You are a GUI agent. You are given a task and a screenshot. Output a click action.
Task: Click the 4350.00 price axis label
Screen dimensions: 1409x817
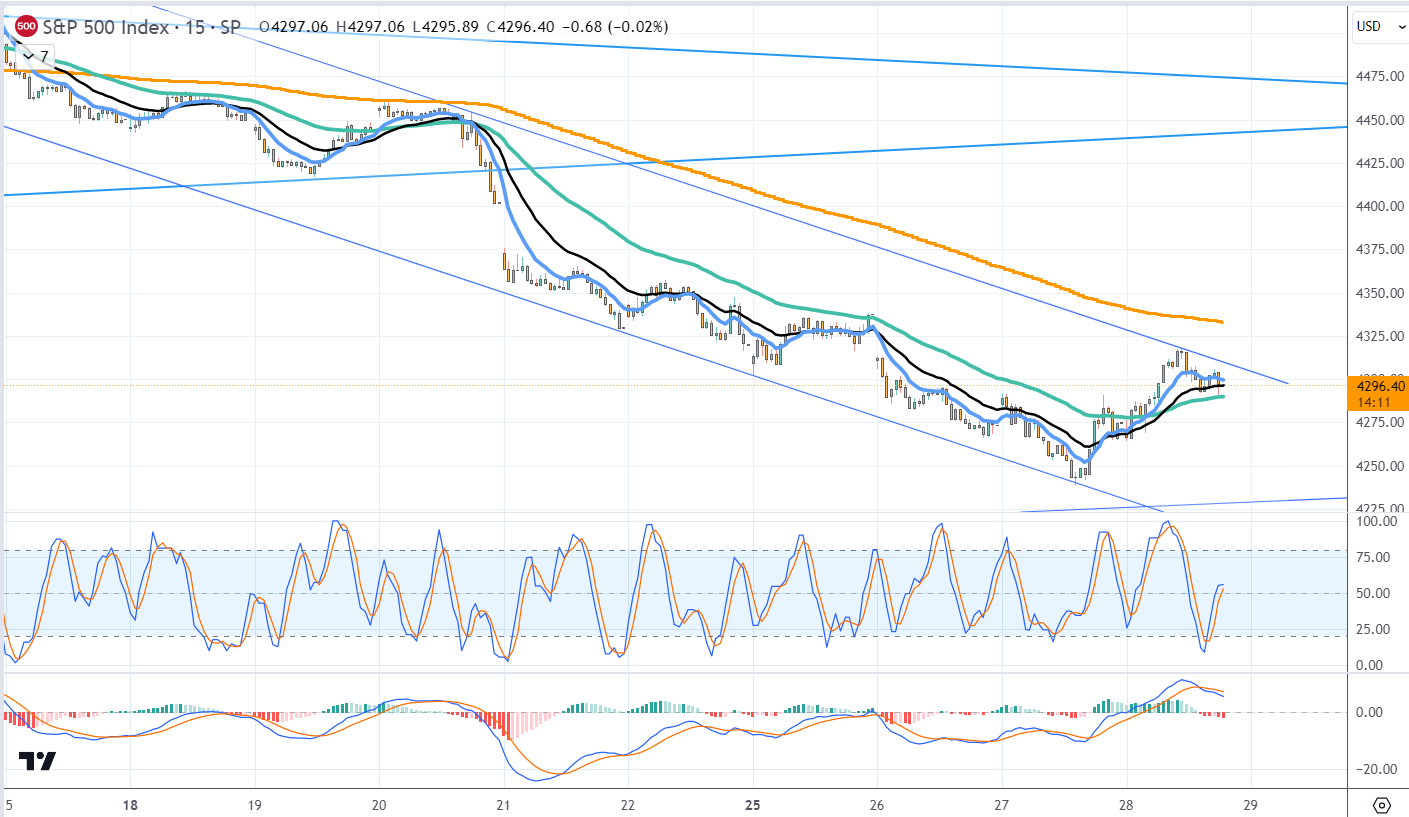[1380, 293]
